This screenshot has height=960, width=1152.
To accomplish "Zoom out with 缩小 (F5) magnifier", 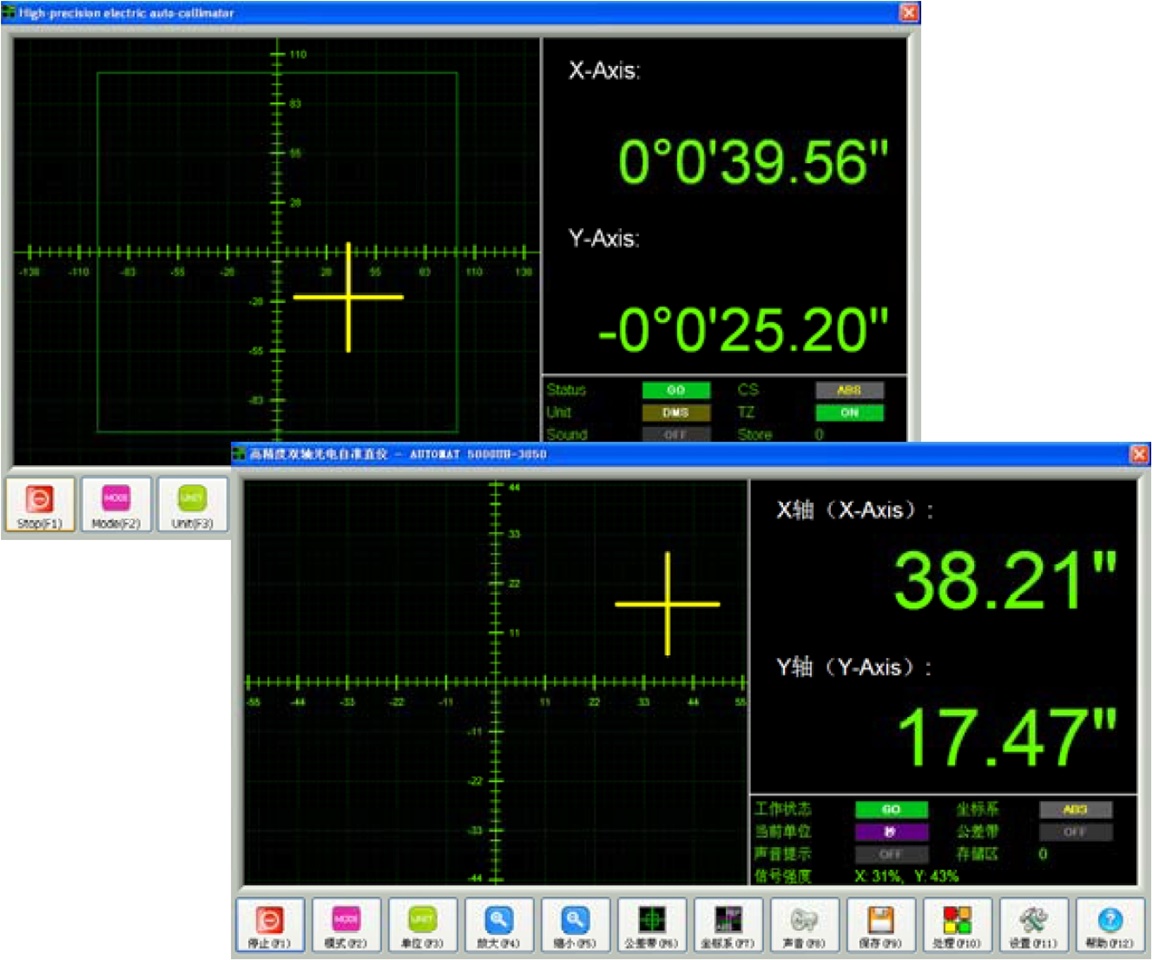I will 574,927.
